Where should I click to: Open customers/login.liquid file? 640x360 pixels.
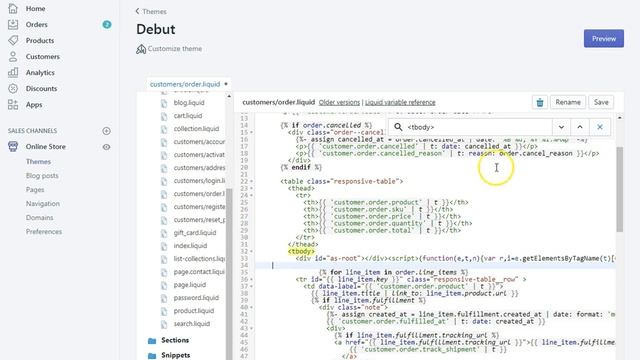pyautogui.click(x=199, y=181)
